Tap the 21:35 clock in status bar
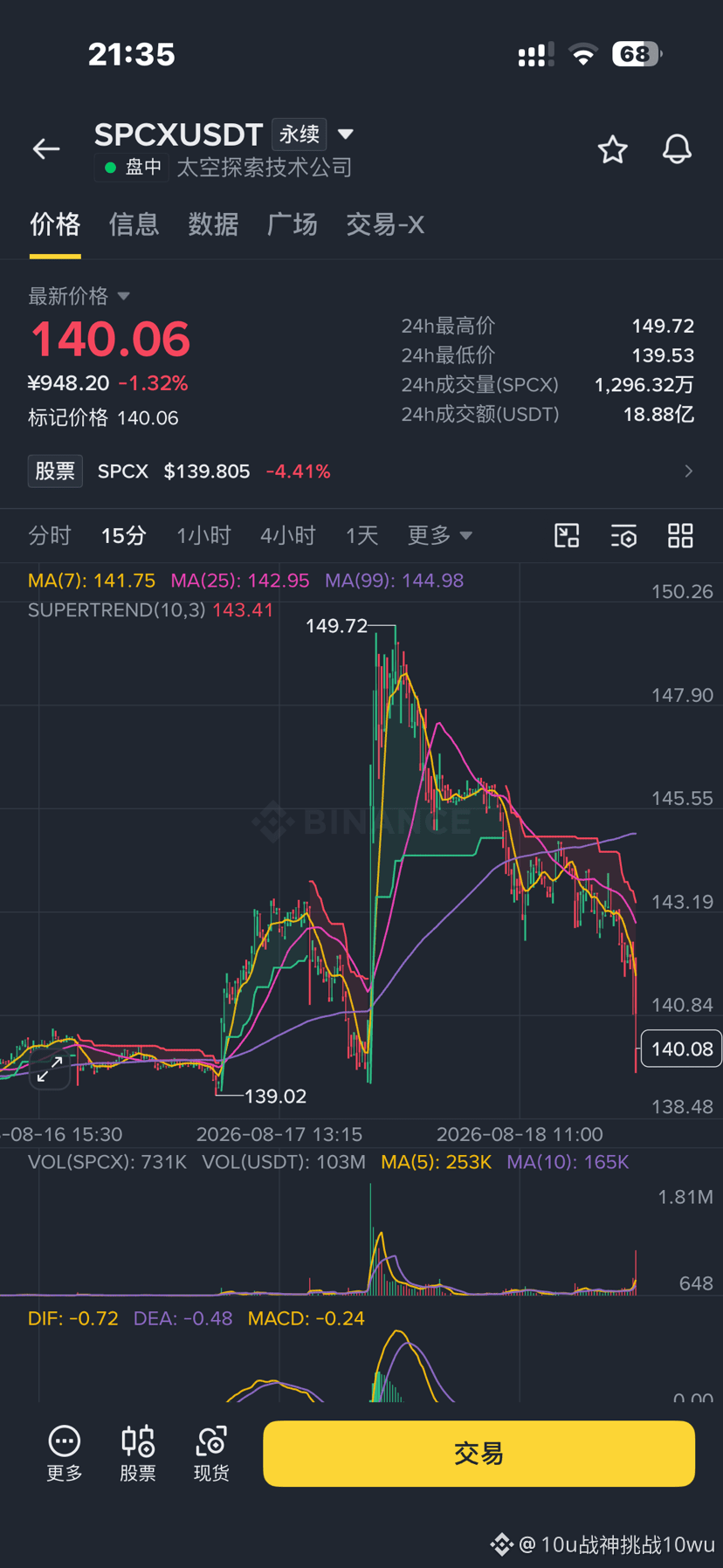 click(132, 54)
